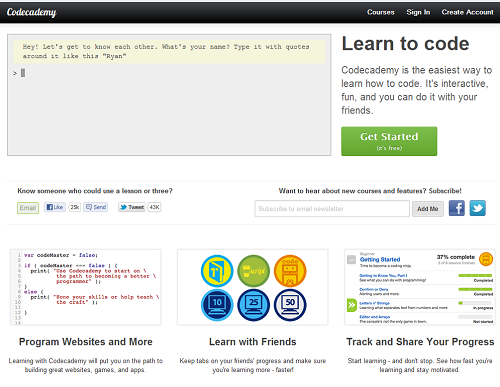The width and height of the screenshot is (500, 387).
Task: Open the Facebook page icon
Action: 457,208
